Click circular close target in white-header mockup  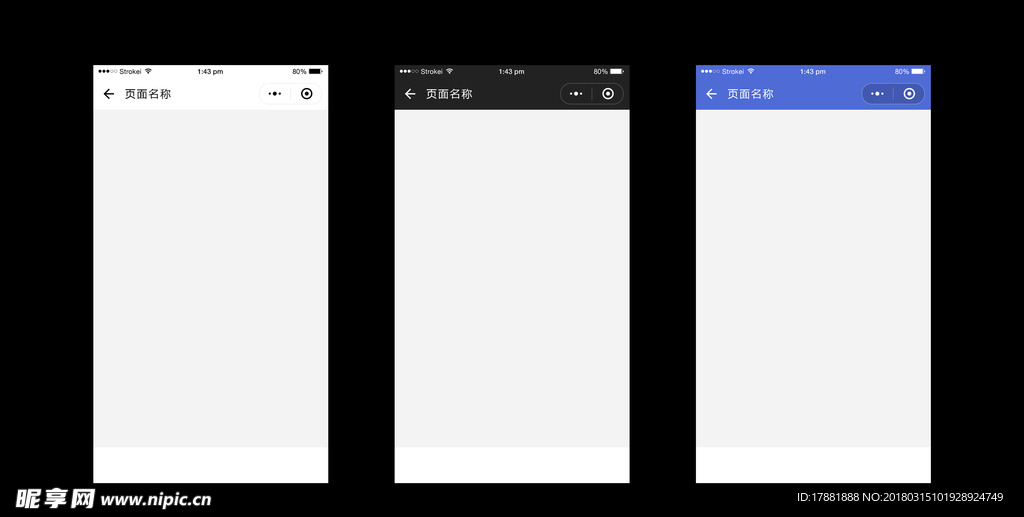point(306,94)
